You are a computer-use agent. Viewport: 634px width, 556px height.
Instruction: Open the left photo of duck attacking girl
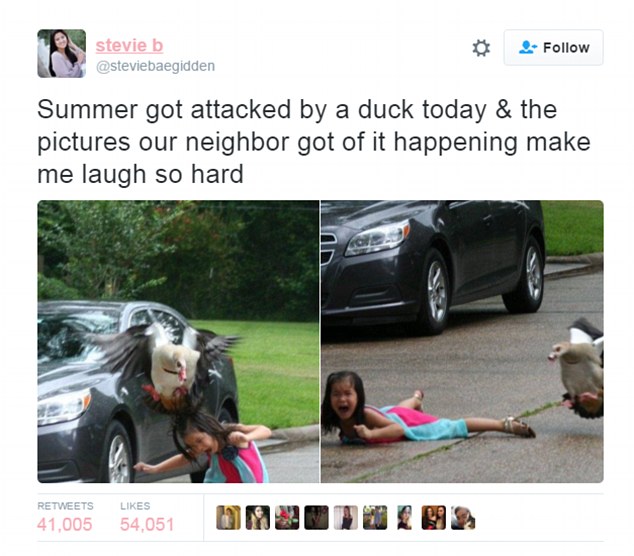point(178,341)
